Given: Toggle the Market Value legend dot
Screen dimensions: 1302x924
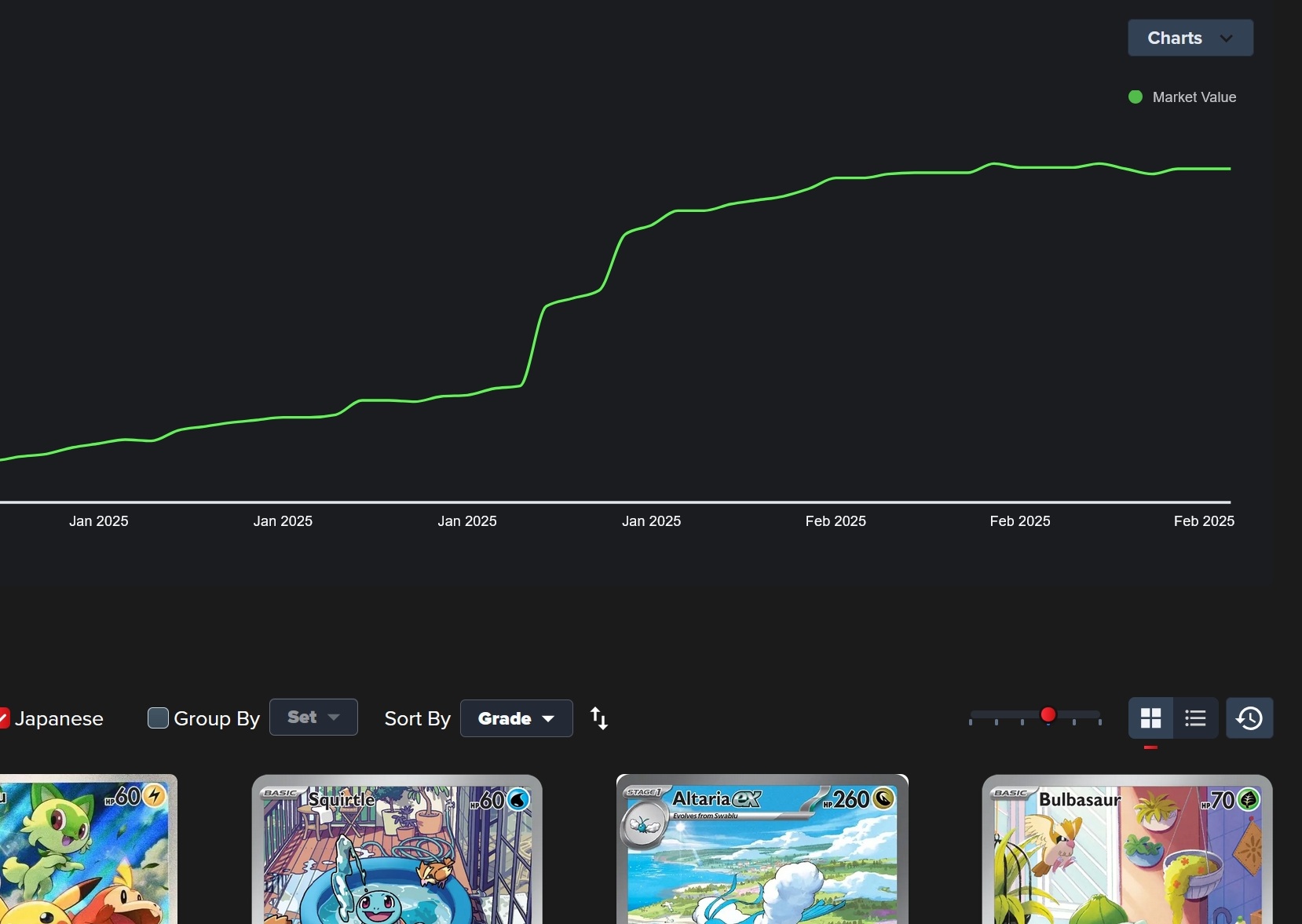Looking at the screenshot, I should pyautogui.click(x=1136, y=97).
